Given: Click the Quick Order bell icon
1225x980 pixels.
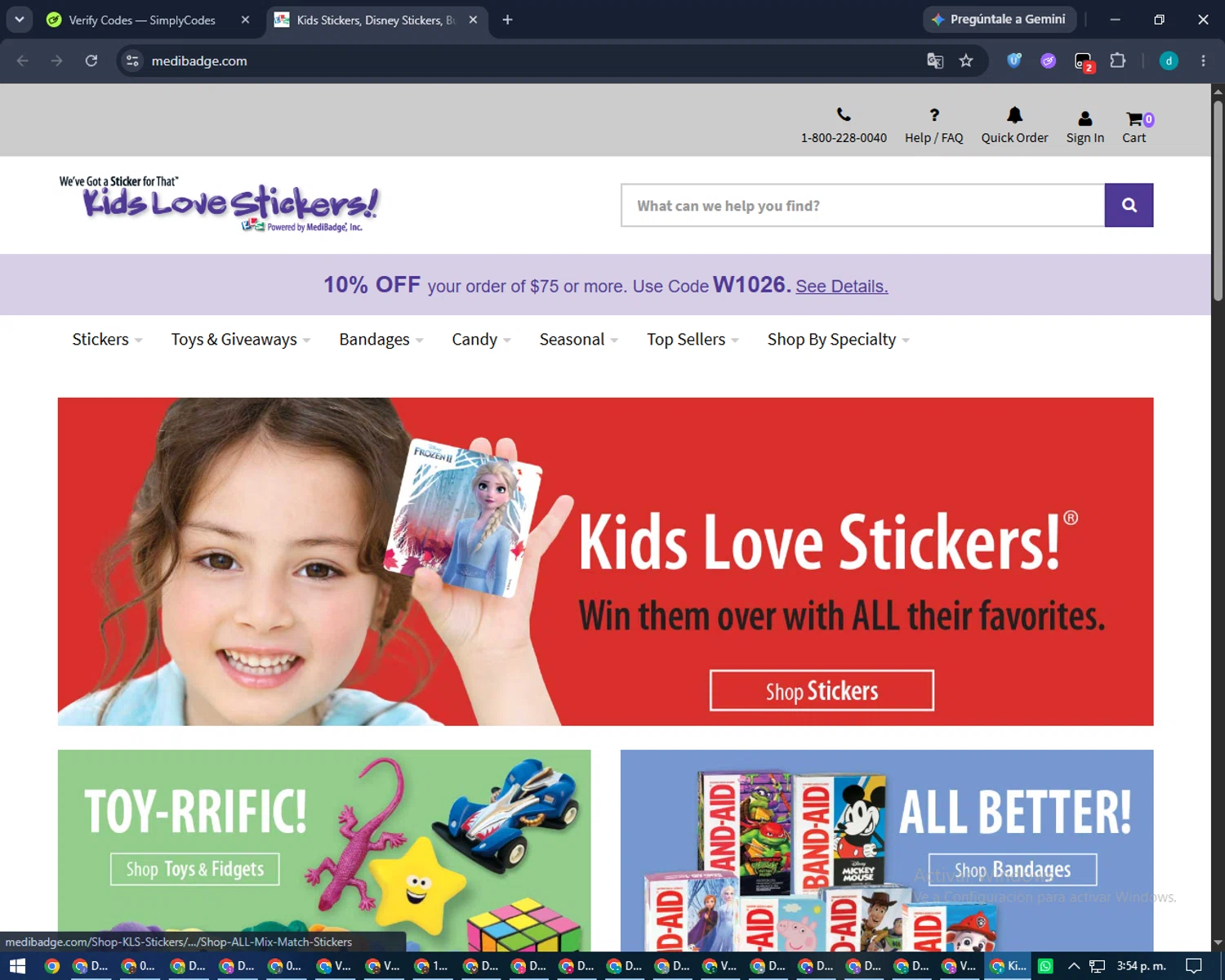Looking at the screenshot, I should (1014, 115).
